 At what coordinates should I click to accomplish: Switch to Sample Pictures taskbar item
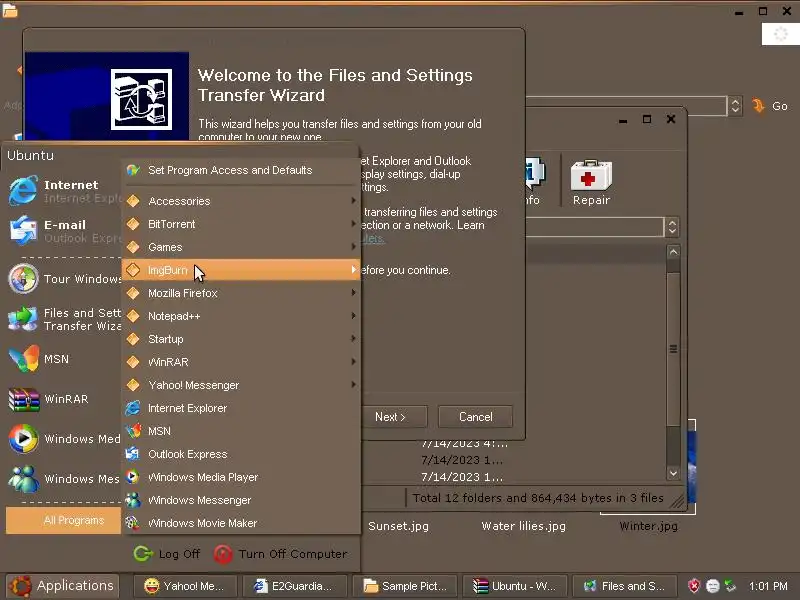pyautogui.click(x=405, y=586)
